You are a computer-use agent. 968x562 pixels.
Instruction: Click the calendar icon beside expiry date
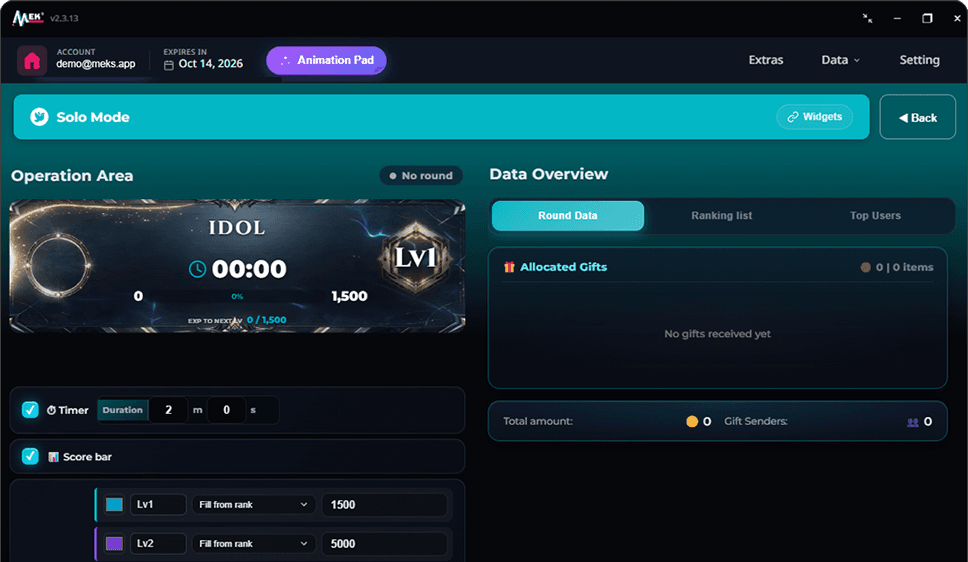tap(169, 64)
